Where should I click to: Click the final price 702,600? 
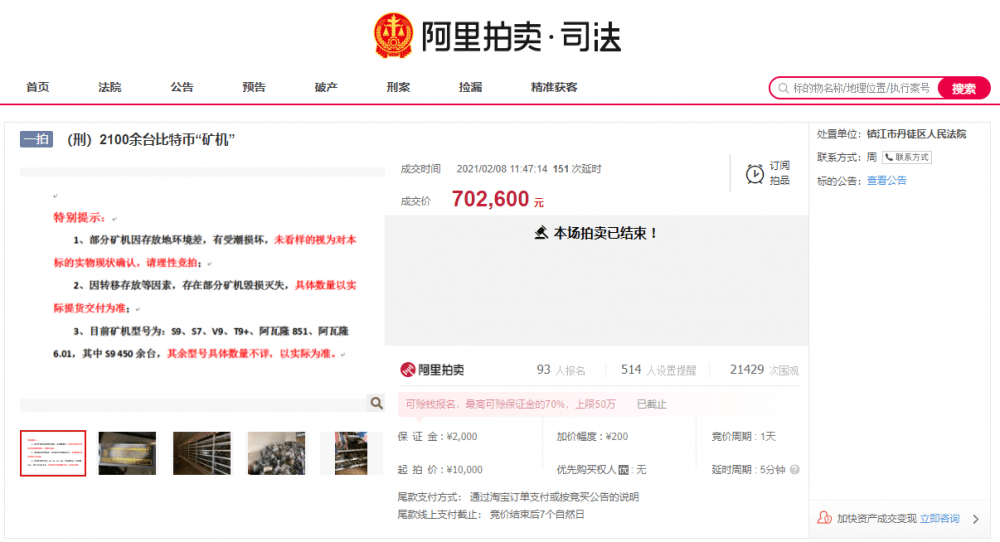[x=490, y=199]
